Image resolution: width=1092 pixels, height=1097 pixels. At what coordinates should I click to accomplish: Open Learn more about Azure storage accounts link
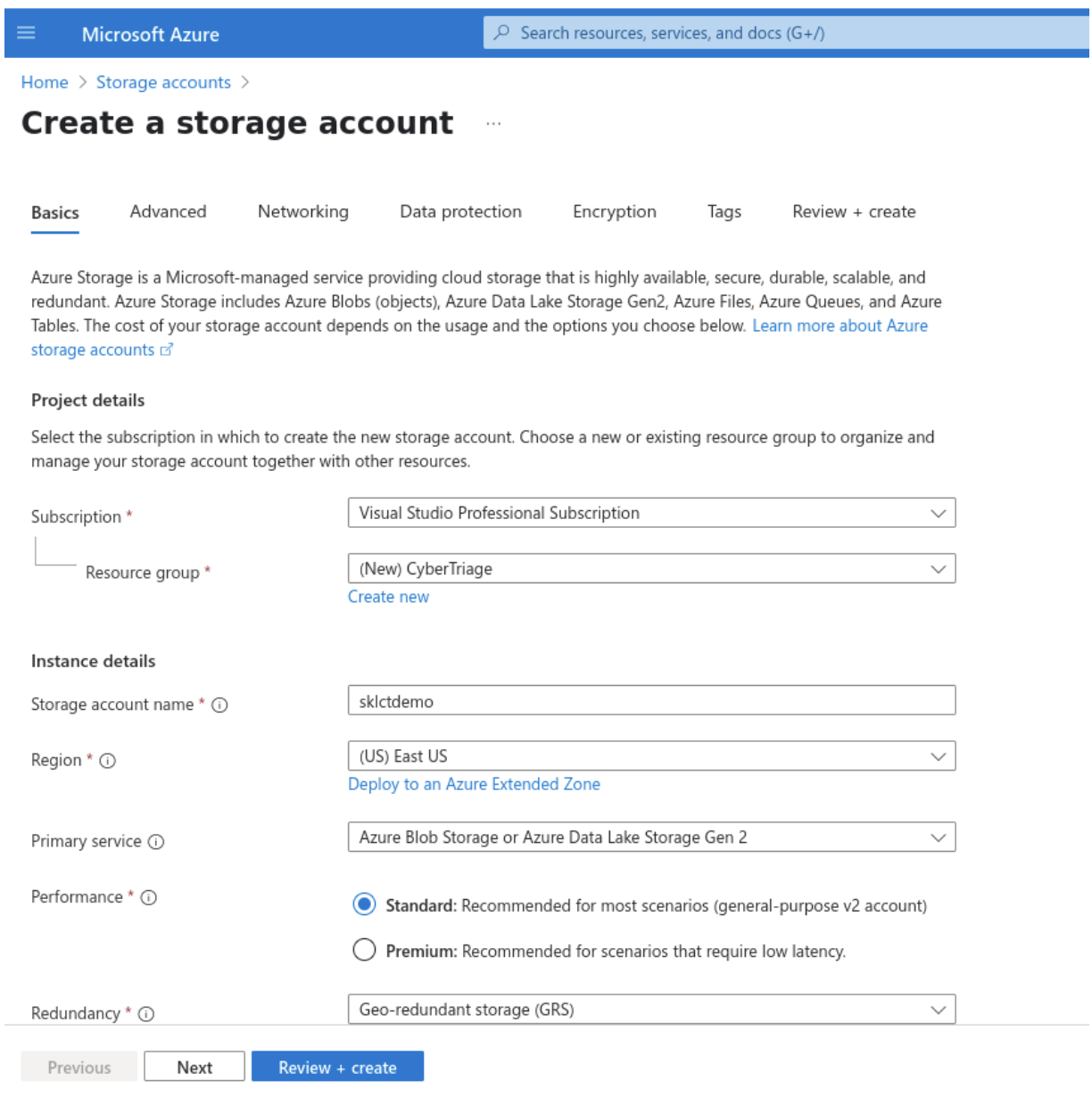840,326
